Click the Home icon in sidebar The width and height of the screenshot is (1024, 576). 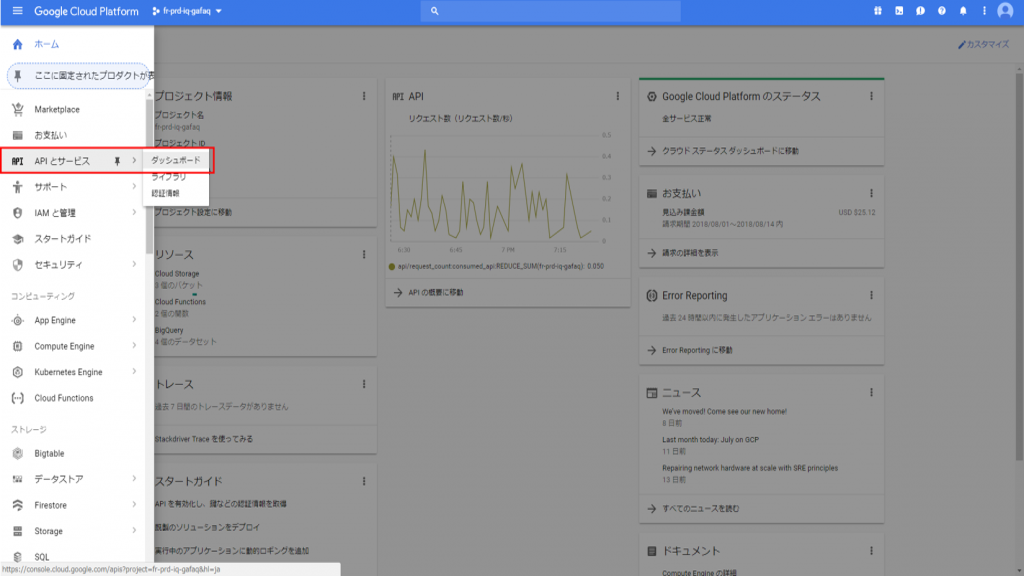18,44
